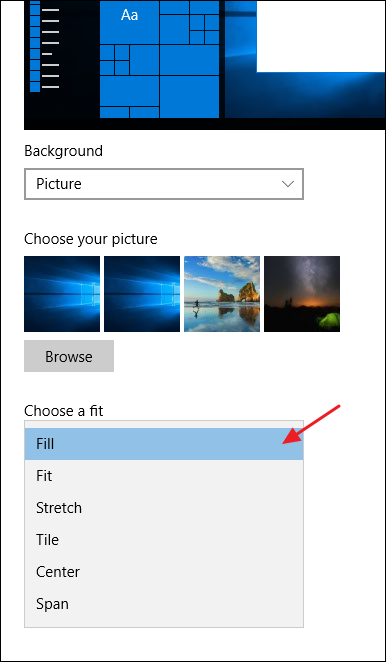Open the Background Picture combo box
Screen dimensions: 386x662
point(164,184)
